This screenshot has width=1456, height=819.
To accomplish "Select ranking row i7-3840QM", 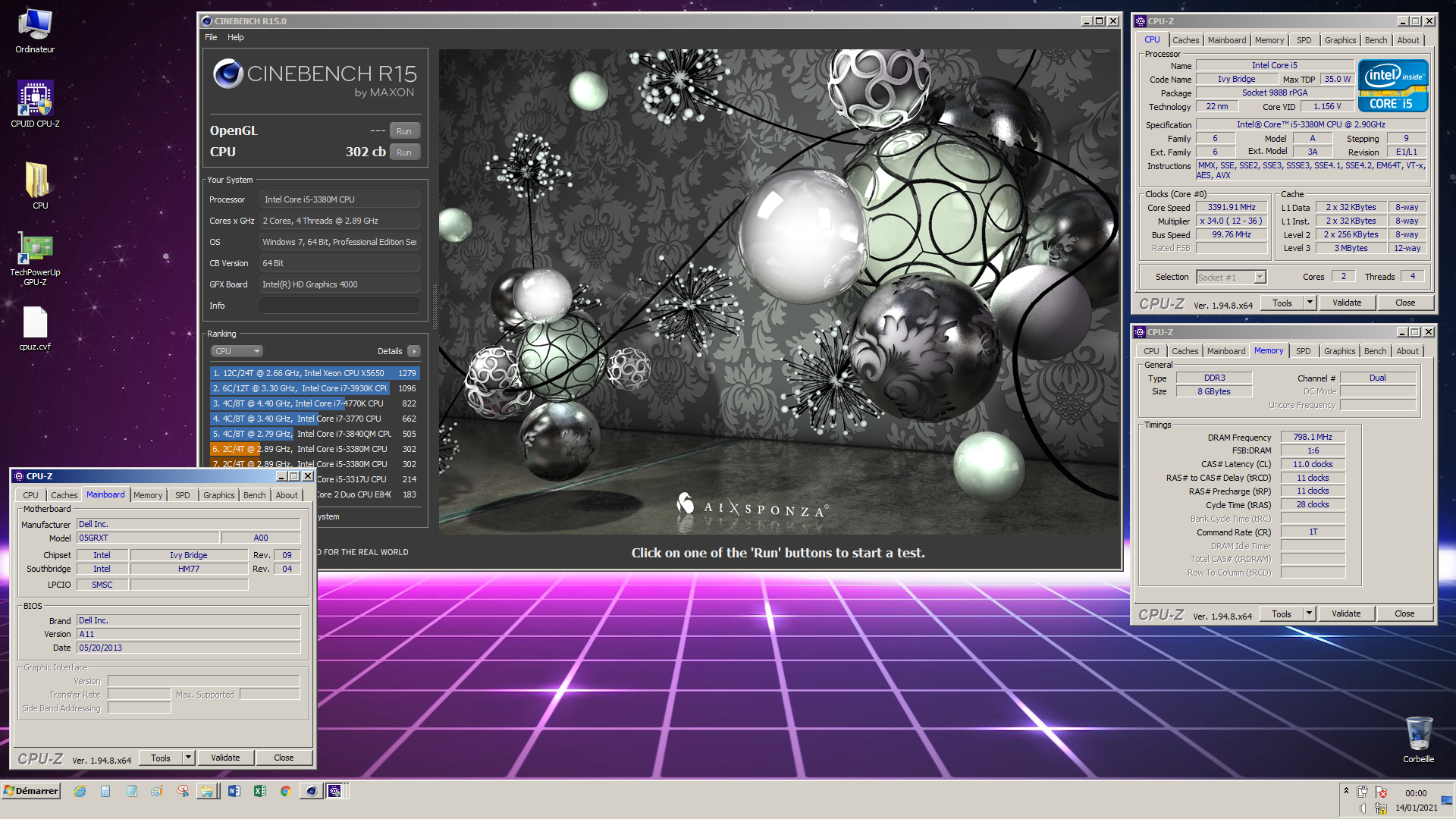I will (x=315, y=434).
